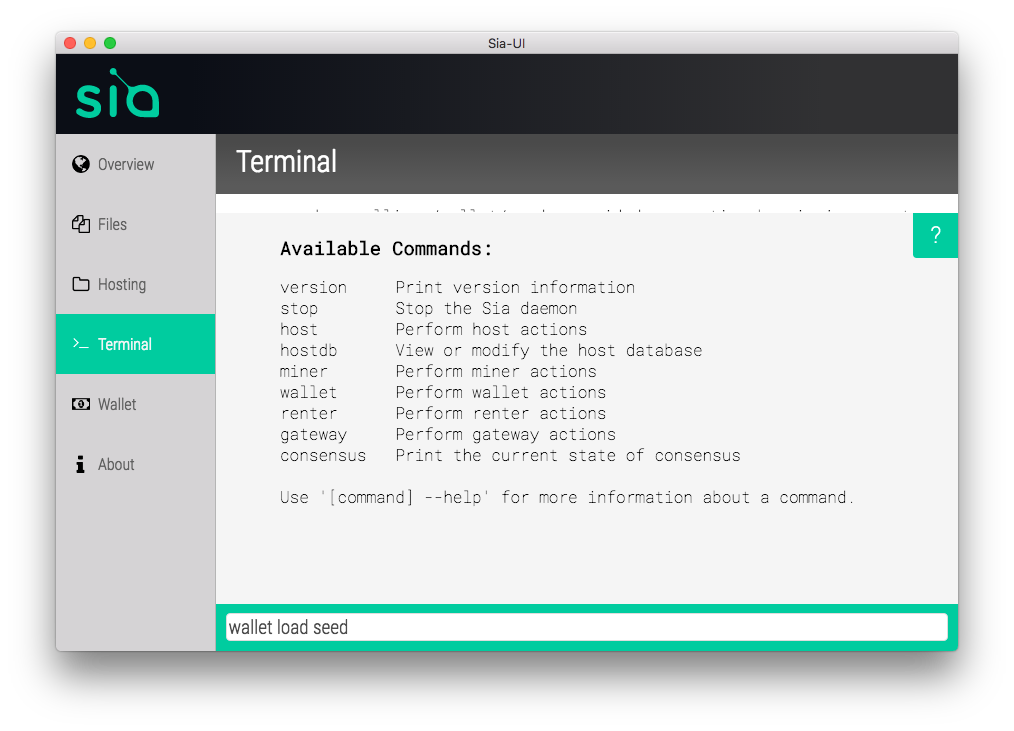Click 'Perform wallet actions' description
This screenshot has height=731, width=1014.
501,393
